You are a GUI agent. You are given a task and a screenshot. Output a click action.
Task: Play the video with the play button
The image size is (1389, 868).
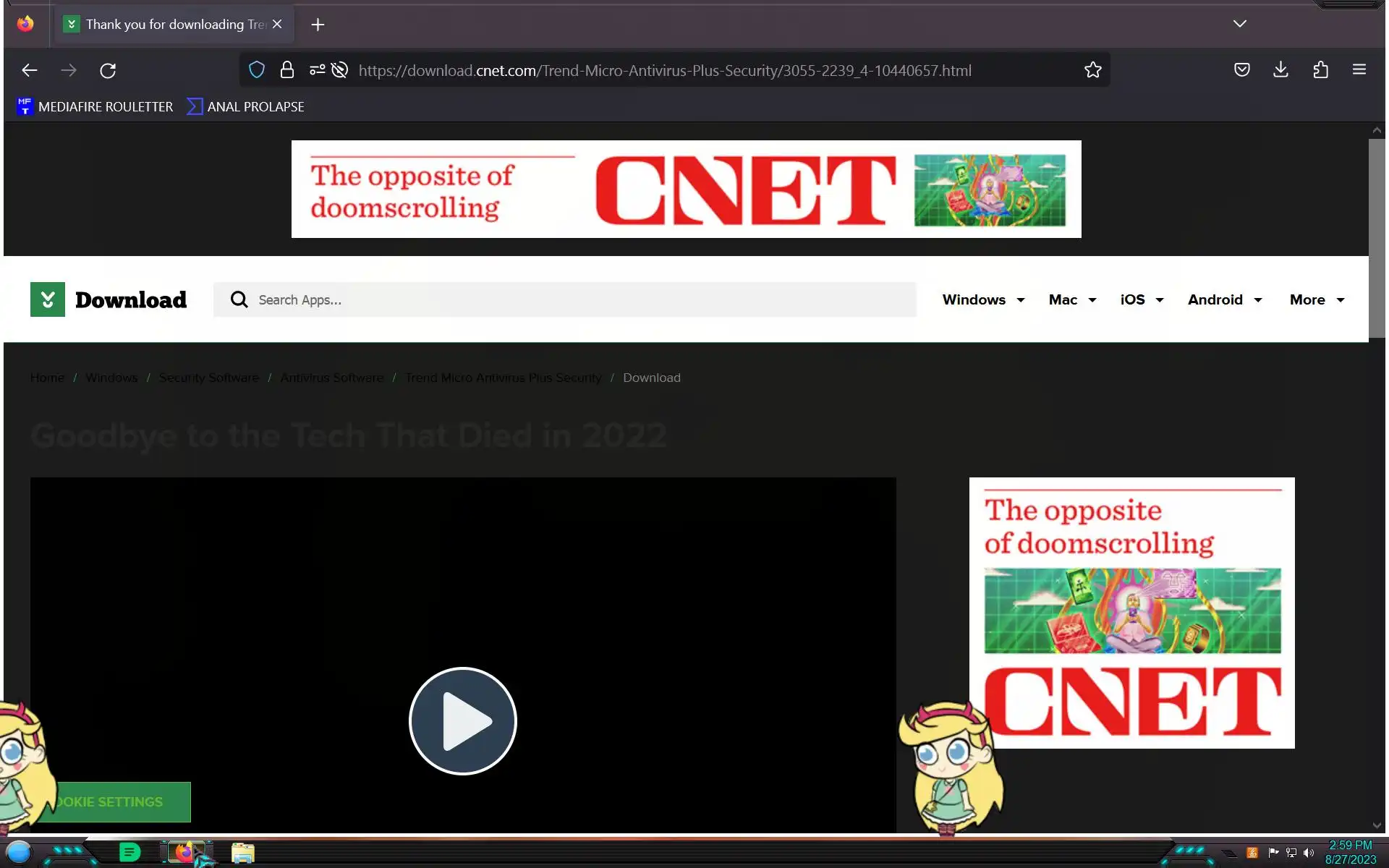point(463,720)
